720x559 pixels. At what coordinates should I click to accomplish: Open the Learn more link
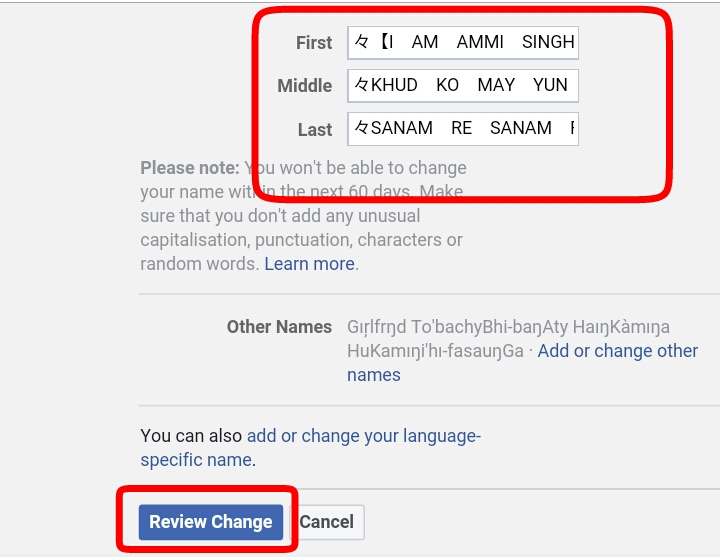pyautogui.click(x=309, y=264)
